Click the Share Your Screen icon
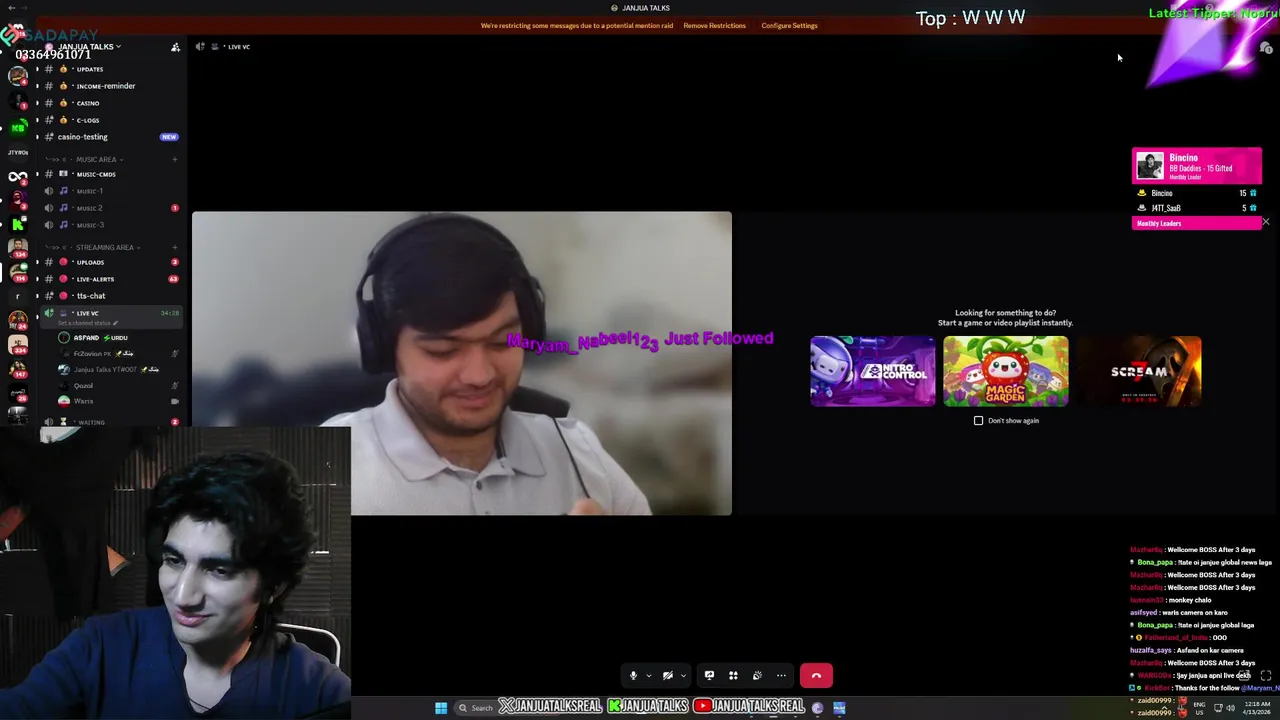 pyautogui.click(x=709, y=676)
